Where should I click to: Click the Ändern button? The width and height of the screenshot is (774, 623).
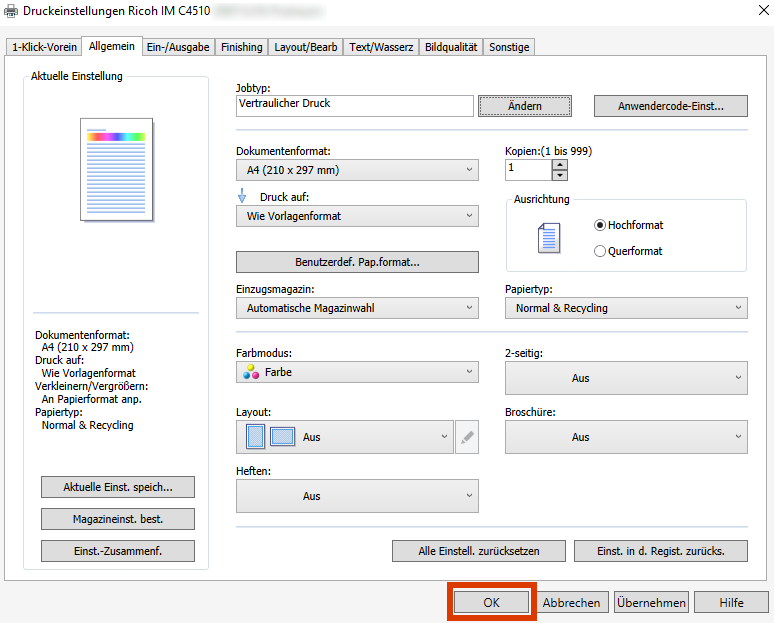[x=525, y=106]
